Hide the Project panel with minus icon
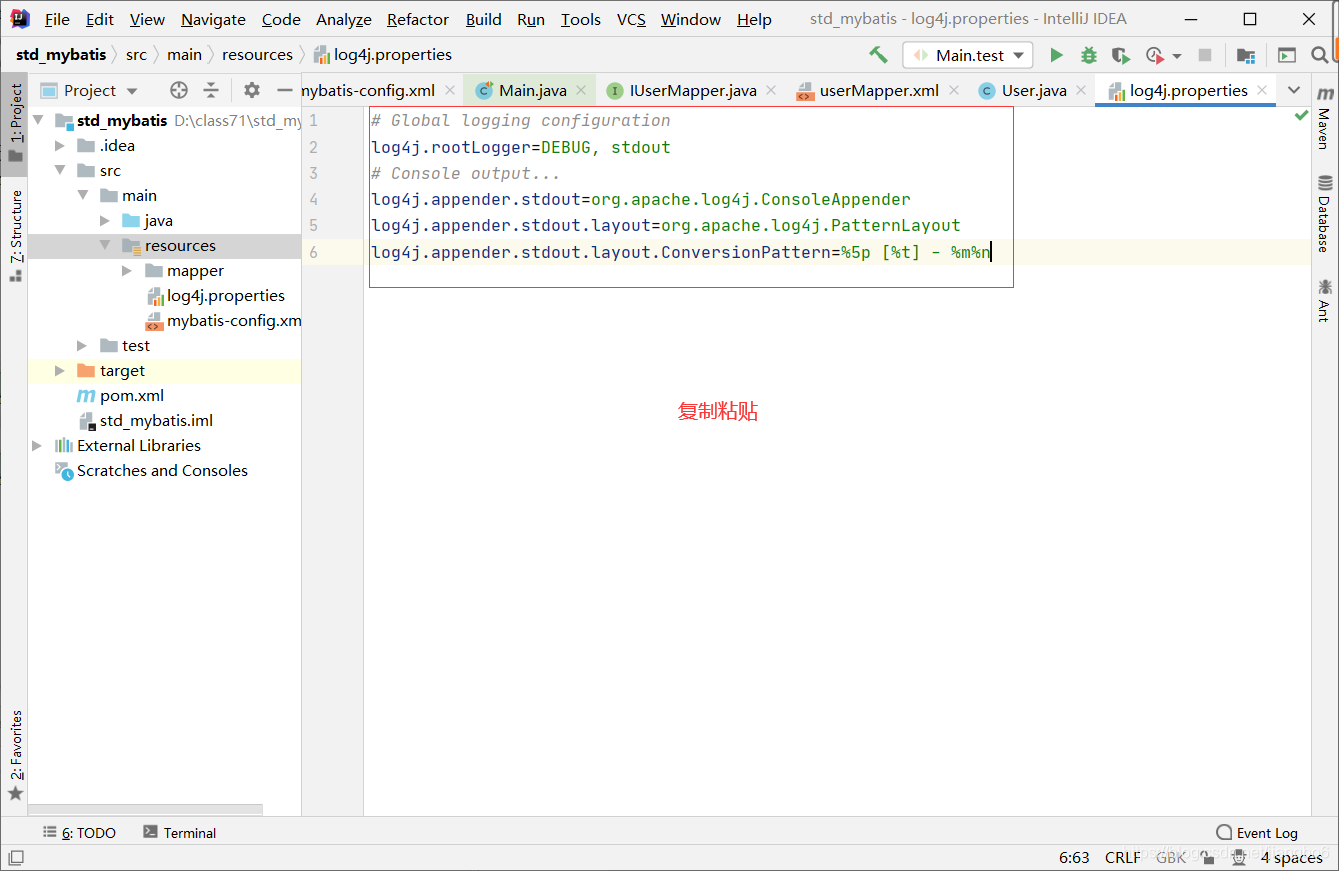 (285, 90)
